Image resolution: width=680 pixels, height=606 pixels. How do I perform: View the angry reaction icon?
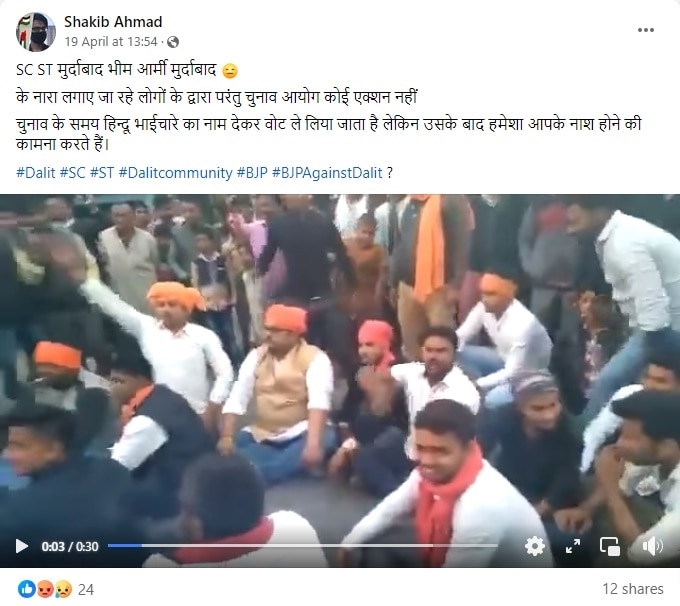[46, 589]
